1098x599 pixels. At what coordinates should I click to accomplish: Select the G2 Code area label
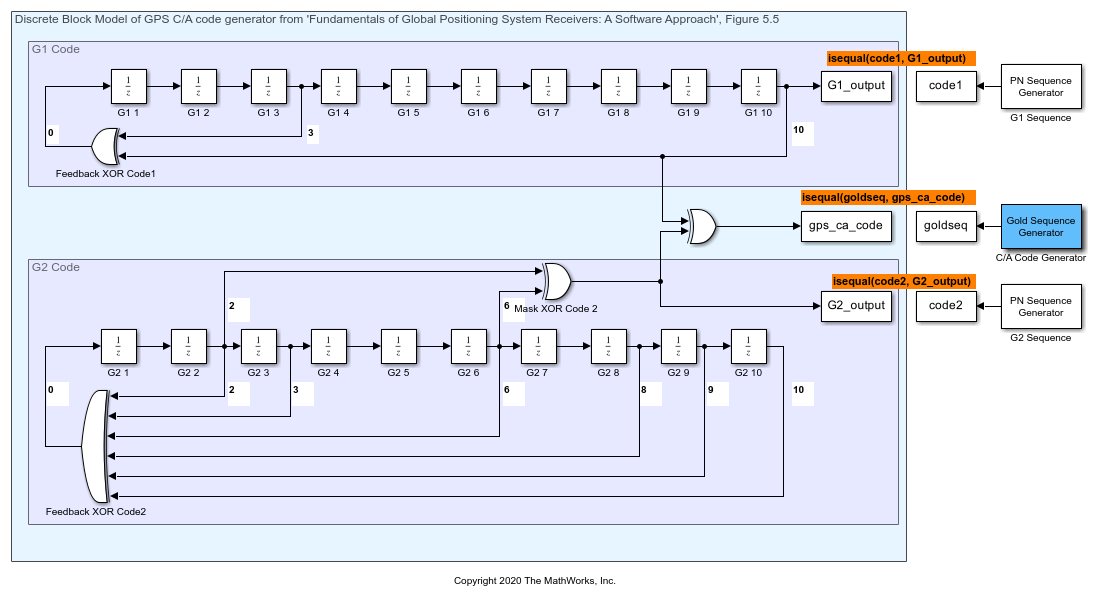[x=56, y=268]
